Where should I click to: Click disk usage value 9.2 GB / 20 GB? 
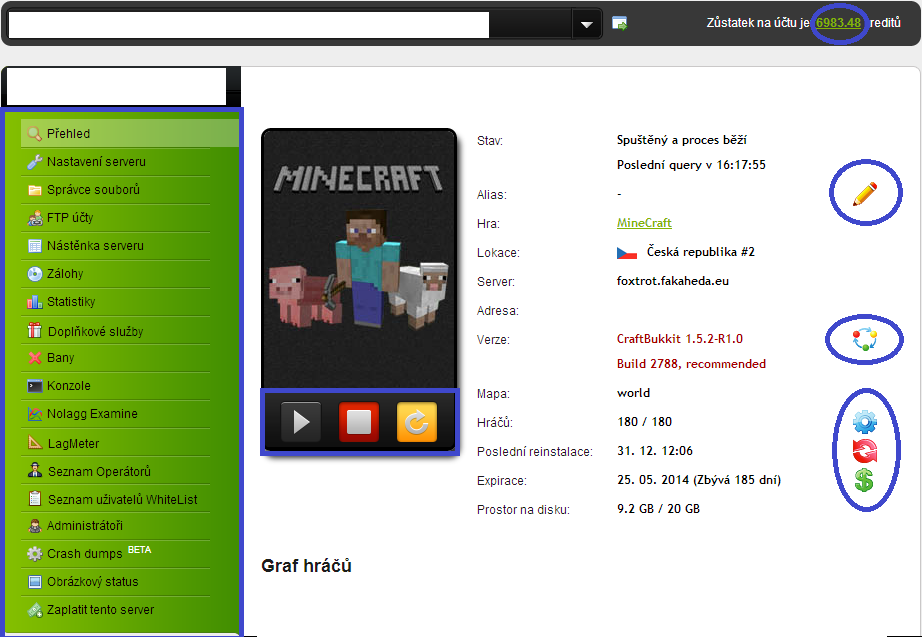659,509
